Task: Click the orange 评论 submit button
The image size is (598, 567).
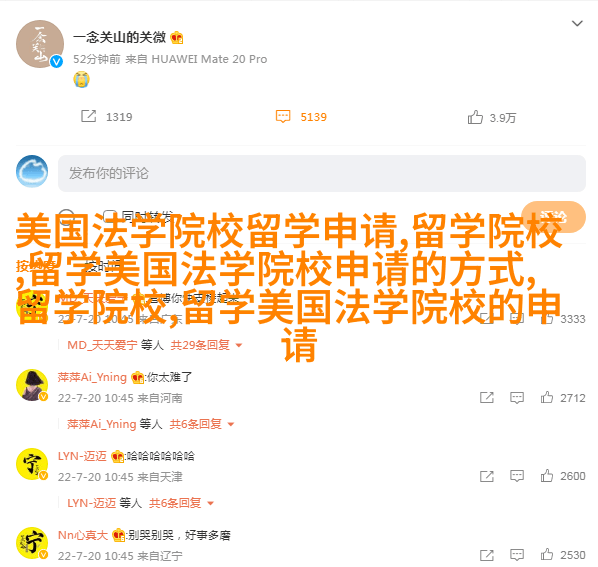Action: (553, 217)
